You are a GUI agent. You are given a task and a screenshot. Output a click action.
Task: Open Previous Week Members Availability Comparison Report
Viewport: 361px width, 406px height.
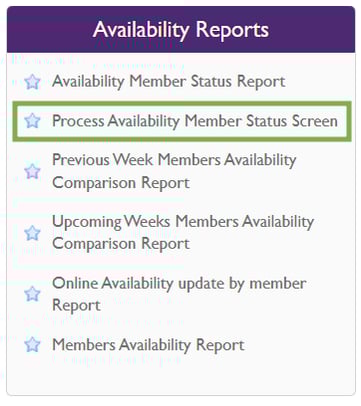[174, 171]
